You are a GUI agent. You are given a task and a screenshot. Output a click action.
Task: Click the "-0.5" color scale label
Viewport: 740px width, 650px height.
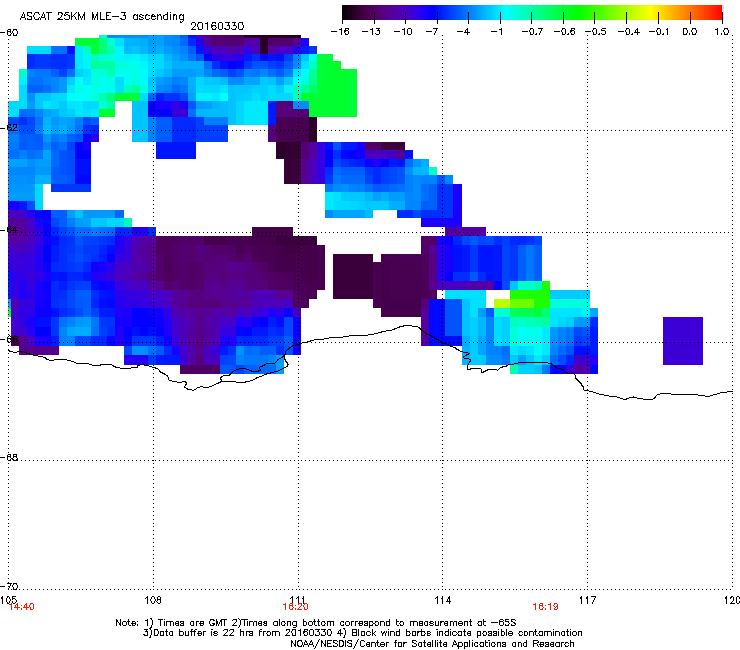596,32
